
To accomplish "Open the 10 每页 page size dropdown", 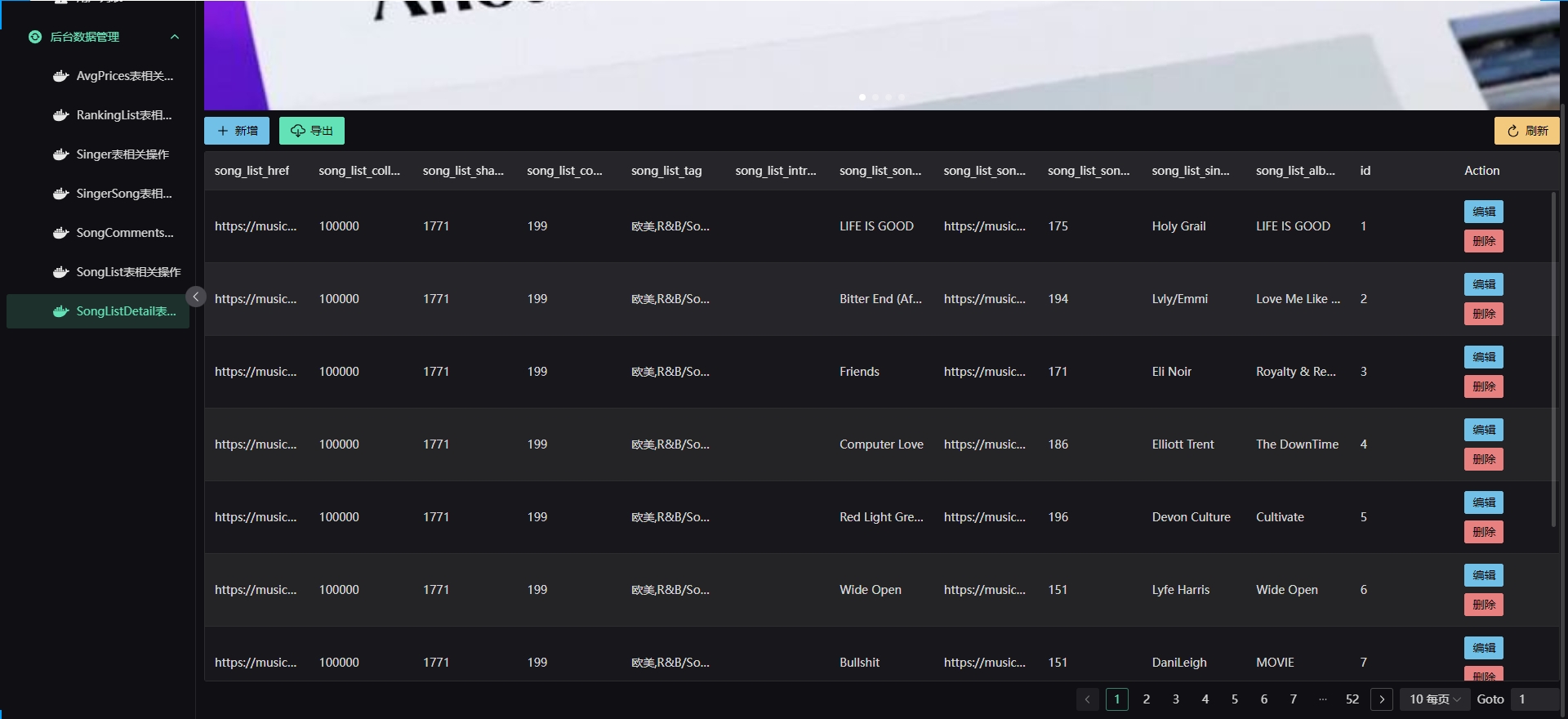I will [1434, 699].
